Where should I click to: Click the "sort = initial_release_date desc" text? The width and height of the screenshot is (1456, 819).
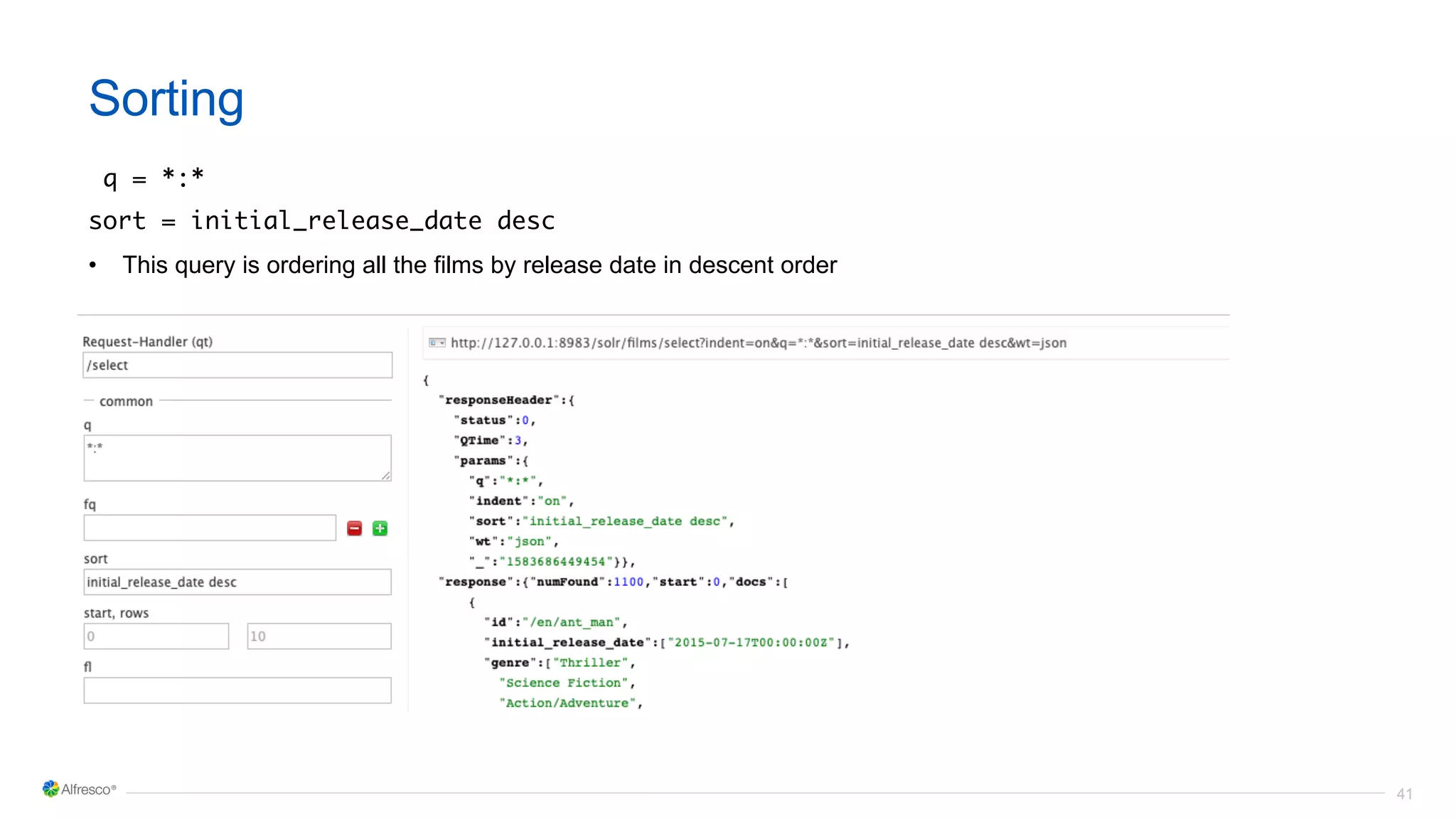click(321, 221)
